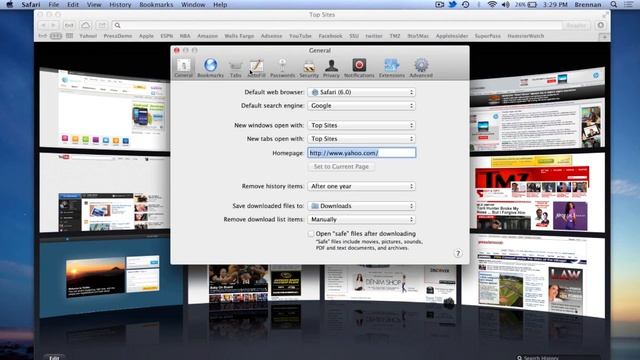Screen dimensions: 640x360
Task: Open the Time Machine menu bar icon
Action: pyautogui.click(x=465, y=4)
